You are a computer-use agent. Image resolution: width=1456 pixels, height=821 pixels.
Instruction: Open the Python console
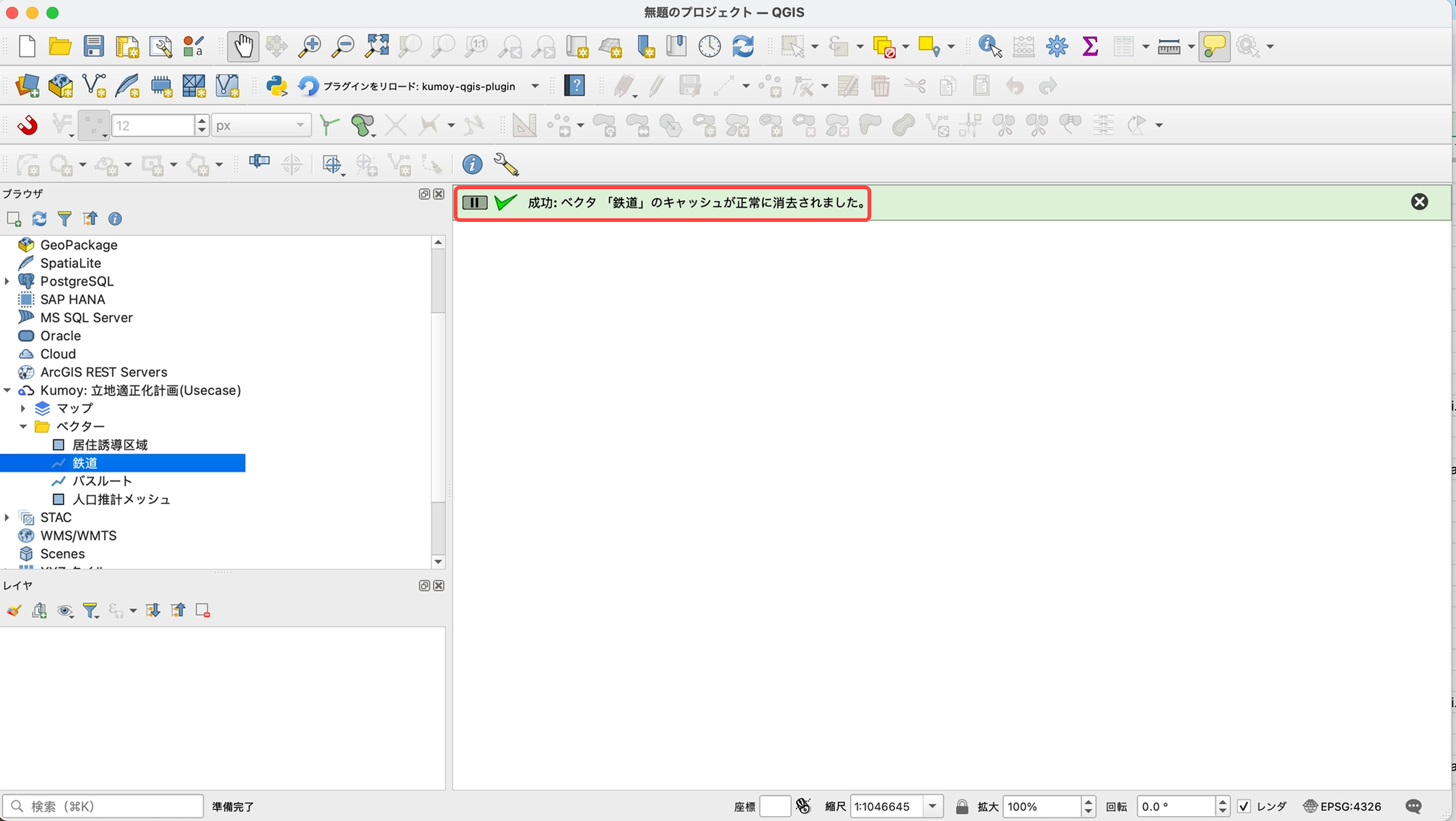point(277,86)
